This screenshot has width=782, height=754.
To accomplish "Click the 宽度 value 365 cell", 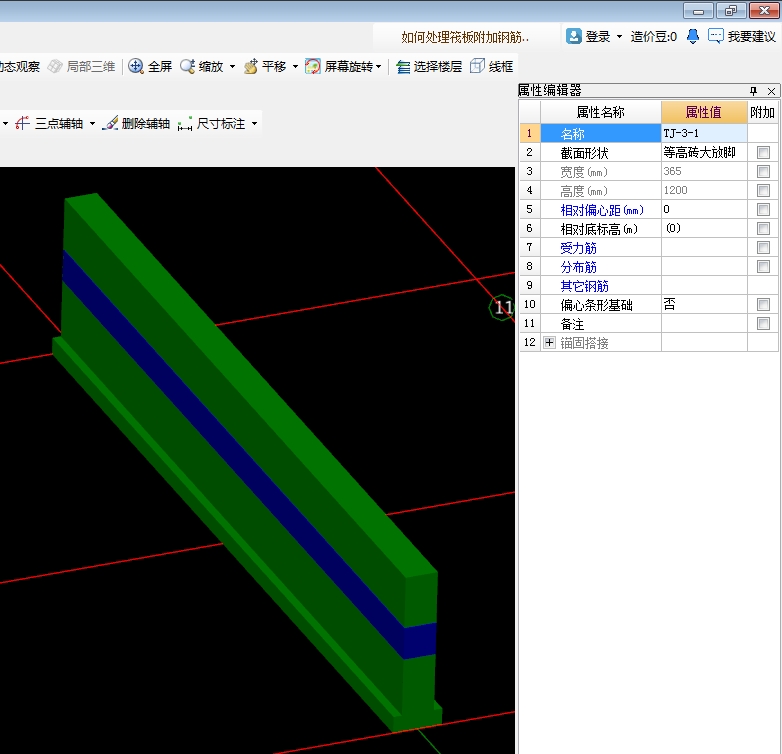I will pyautogui.click(x=704, y=172).
